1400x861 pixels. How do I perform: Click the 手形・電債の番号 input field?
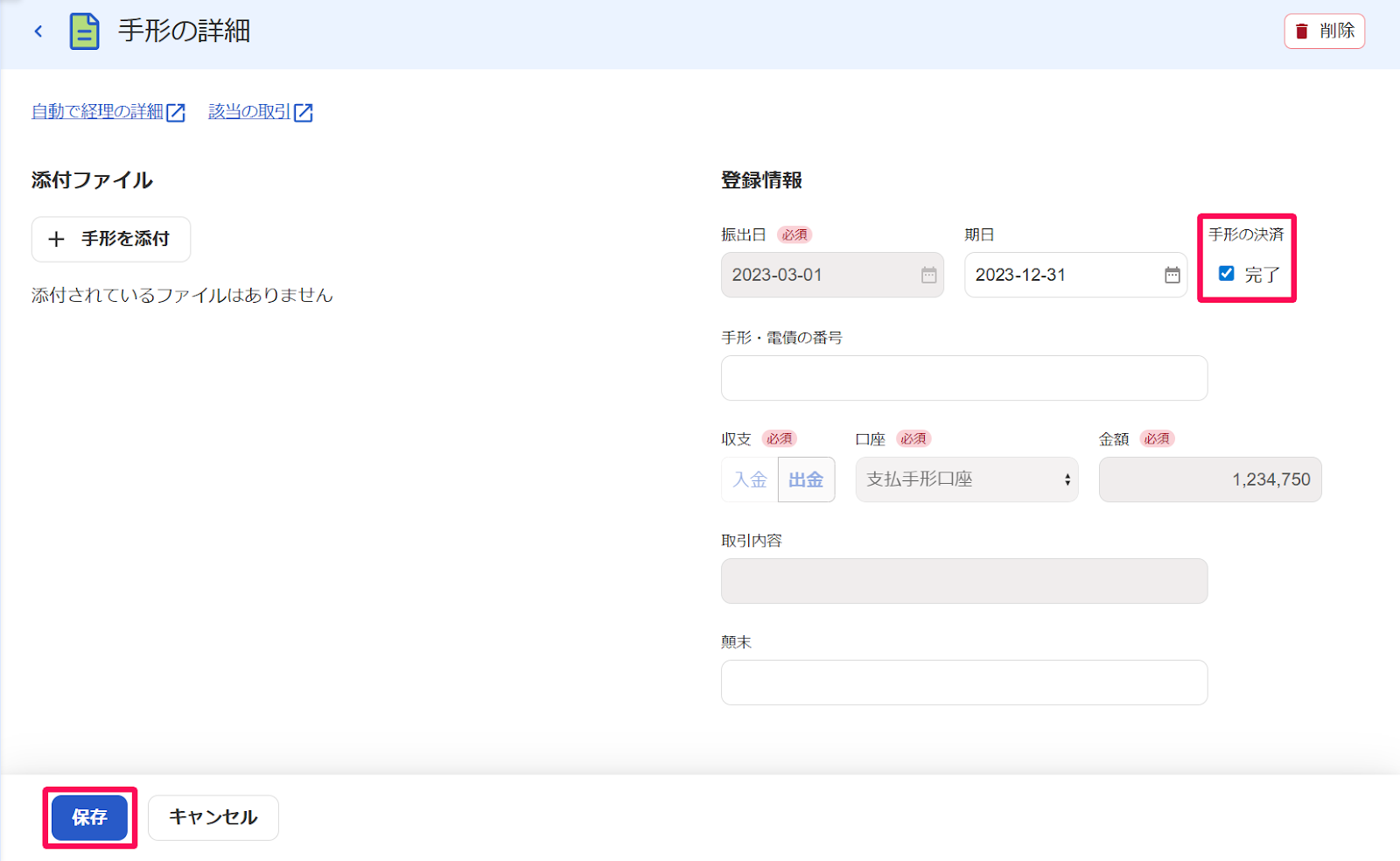click(964, 378)
